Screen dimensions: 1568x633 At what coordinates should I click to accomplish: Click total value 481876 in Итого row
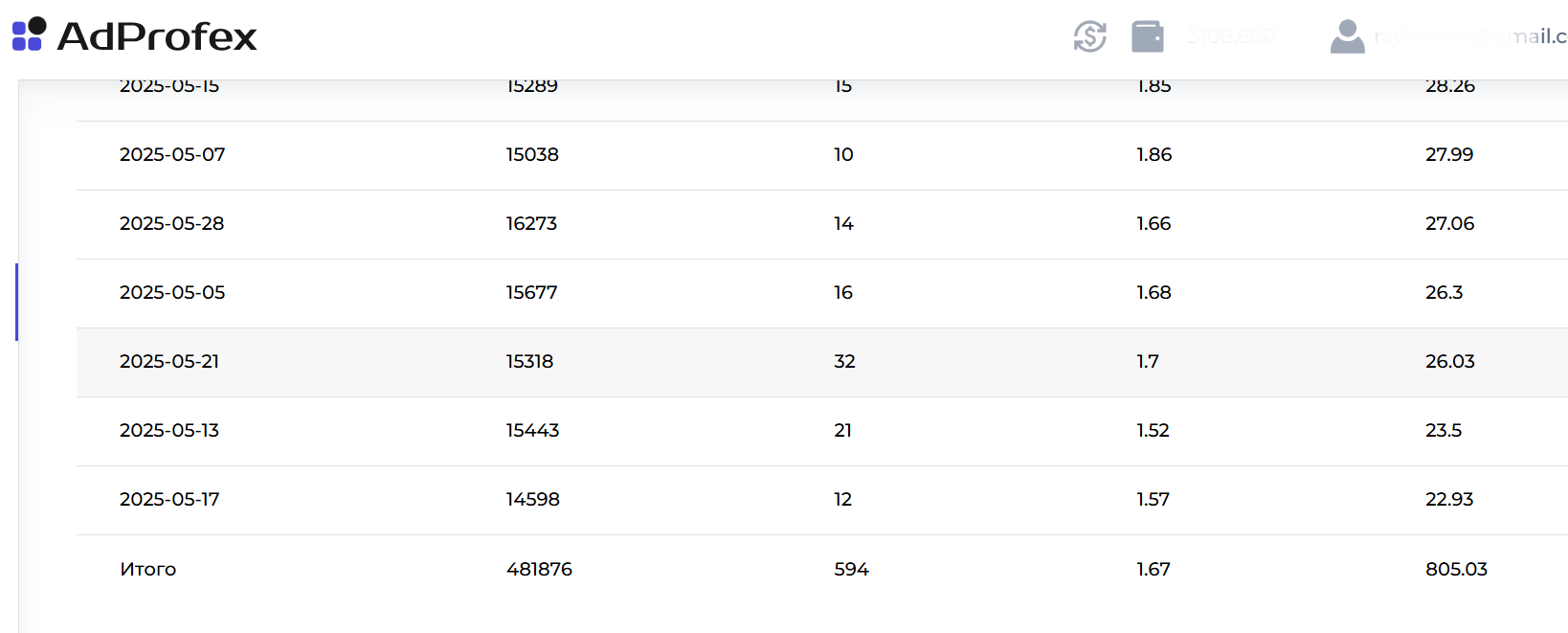pyautogui.click(x=539, y=569)
